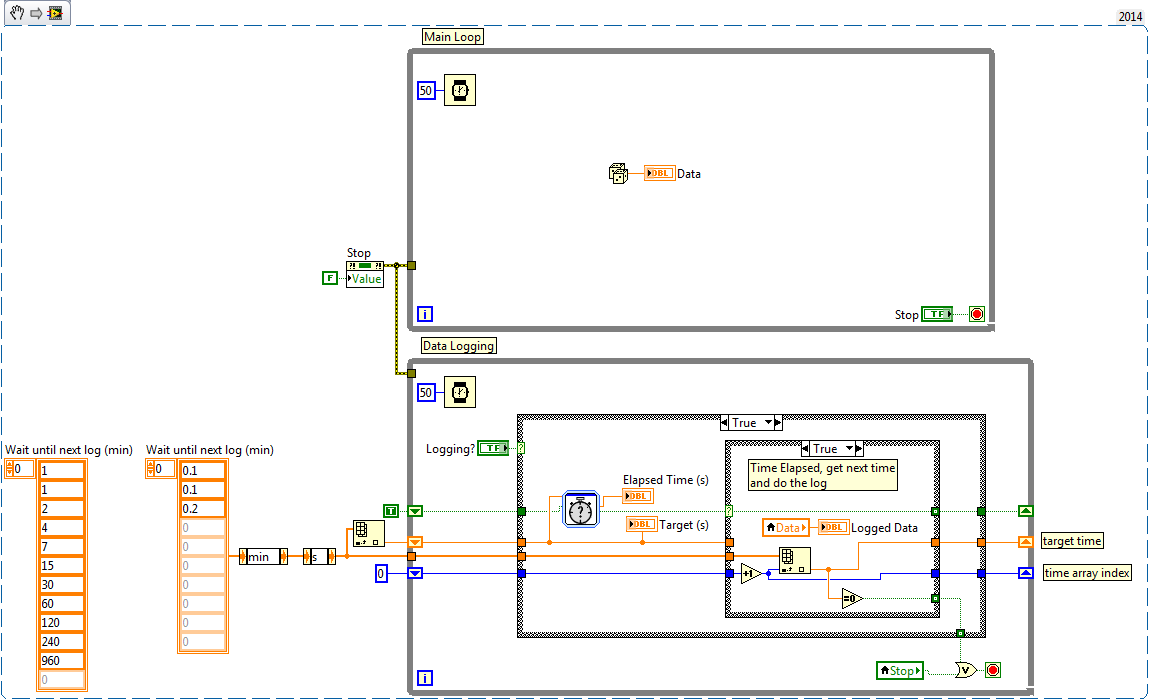This screenshot has height=700, width=1149.
Task: Select the s unit conversion node
Action: pyautogui.click(x=319, y=556)
